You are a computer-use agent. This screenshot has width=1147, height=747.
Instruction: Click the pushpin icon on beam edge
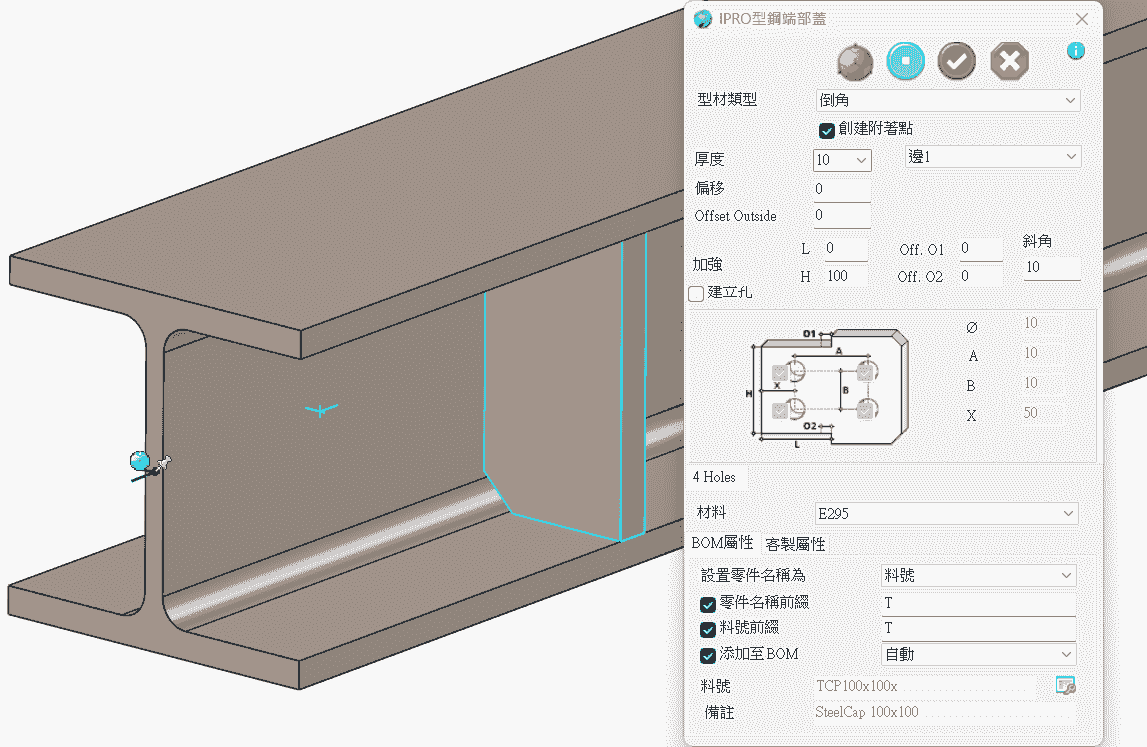(163, 462)
